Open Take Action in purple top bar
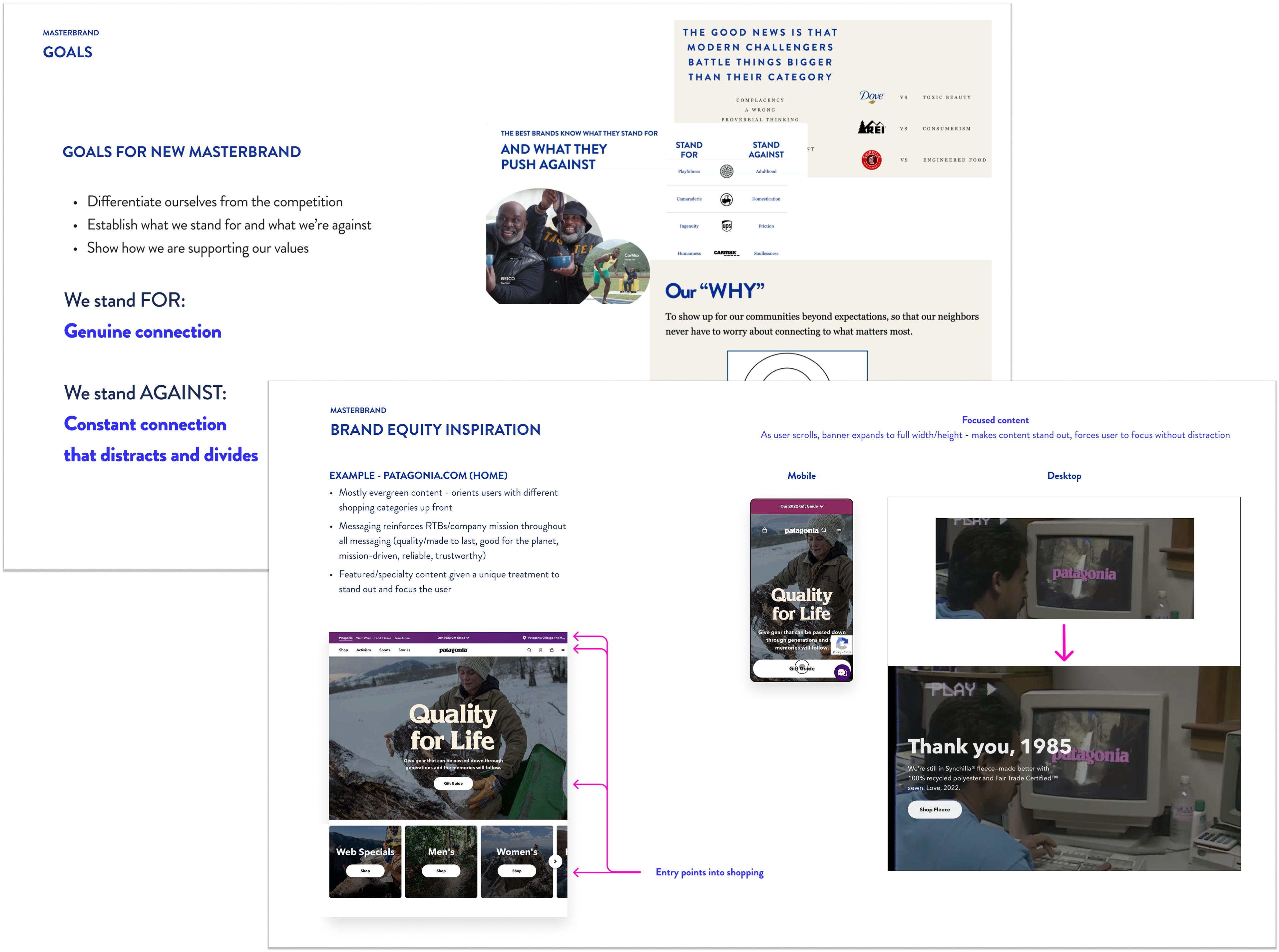 point(402,638)
